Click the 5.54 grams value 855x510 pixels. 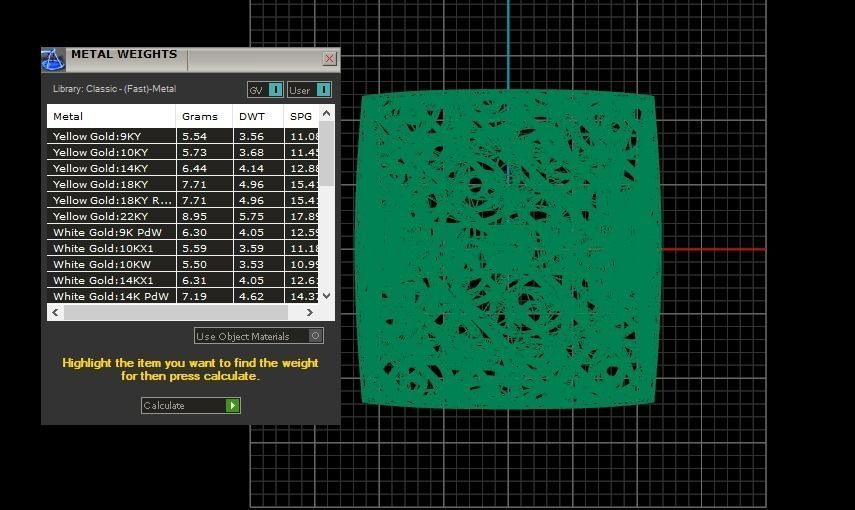click(194, 136)
